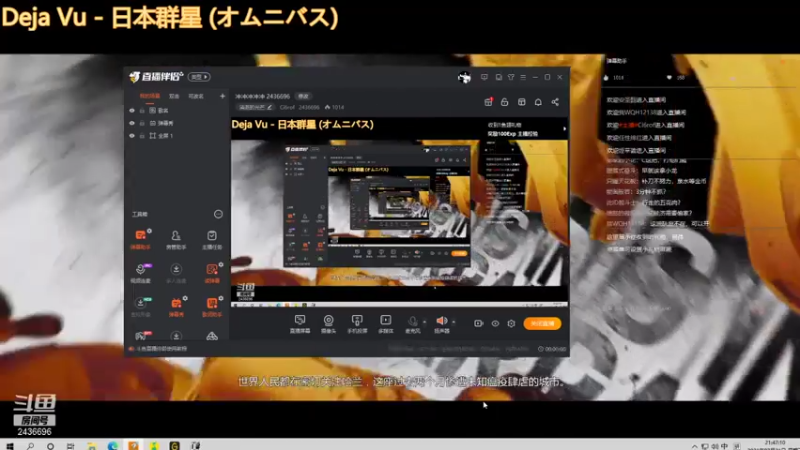Switch to the second scene tab
The height and width of the screenshot is (450, 800).
(x=174, y=96)
